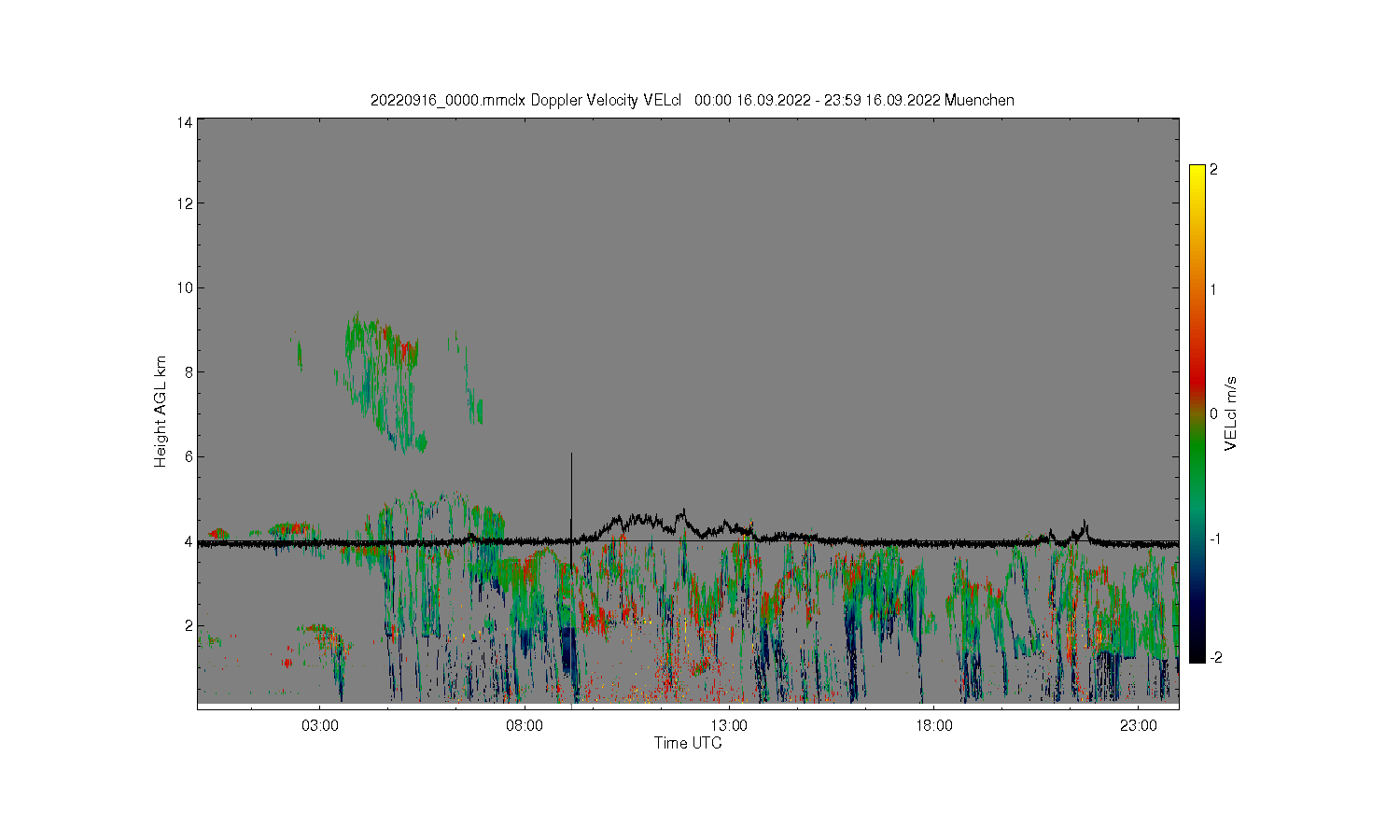Click the height tick label 6
Viewport: 1400px width, 840px height.
(x=189, y=456)
